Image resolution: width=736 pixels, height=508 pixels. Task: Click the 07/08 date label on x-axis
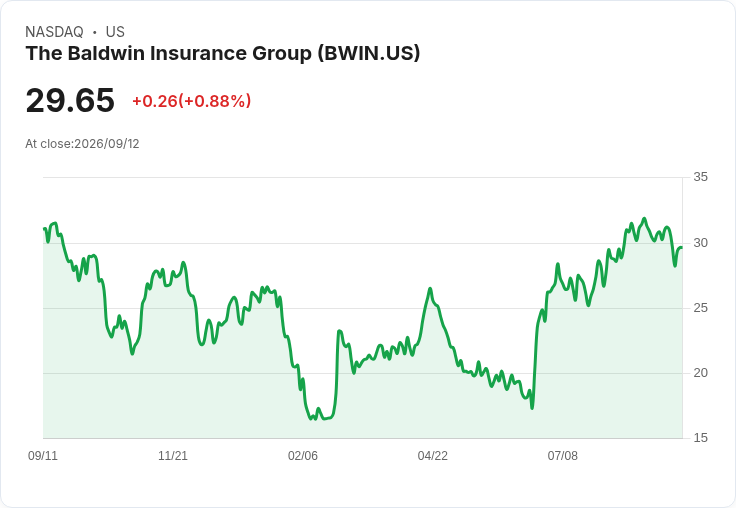coord(562,455)
